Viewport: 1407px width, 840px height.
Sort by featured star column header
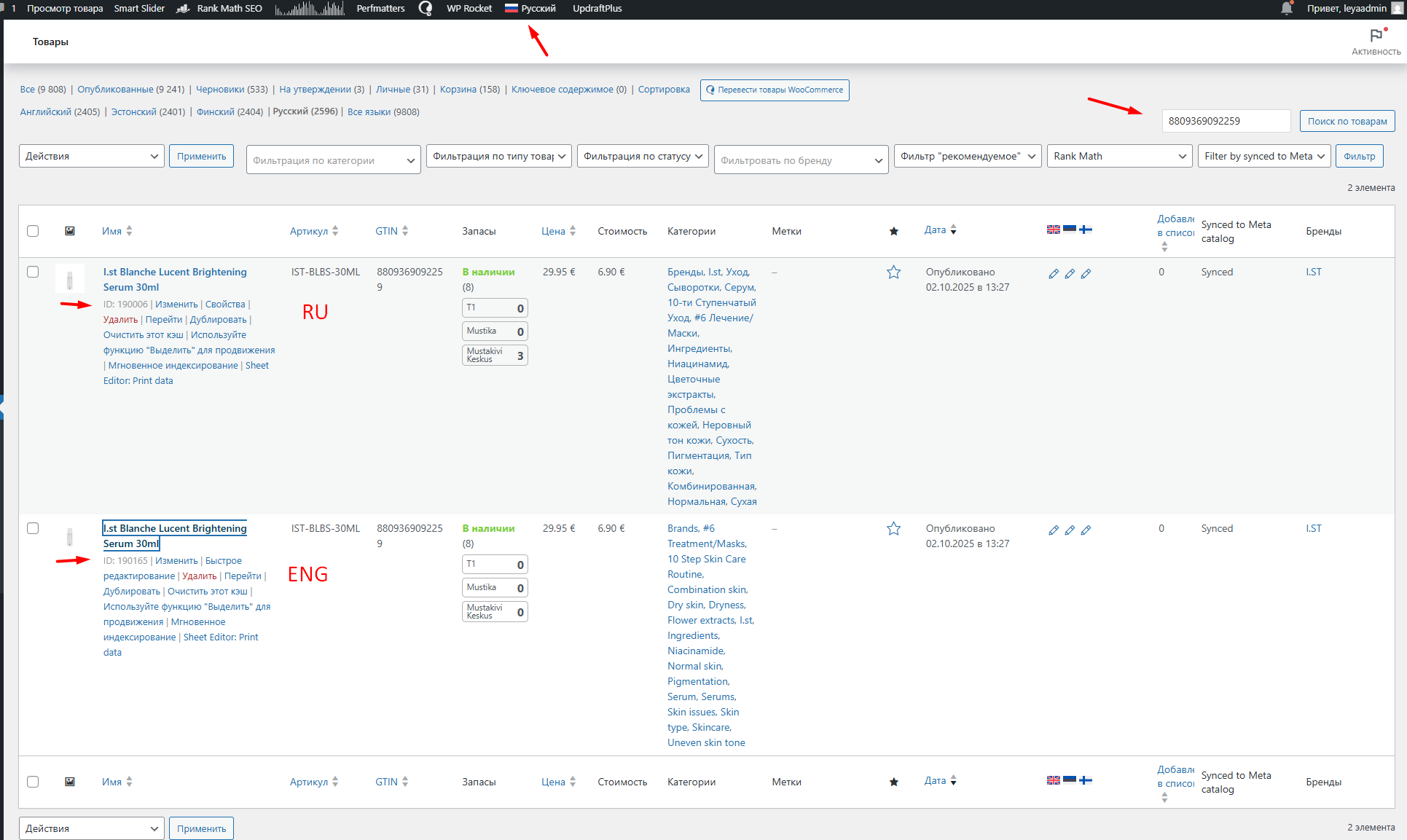tap(893, 232)
